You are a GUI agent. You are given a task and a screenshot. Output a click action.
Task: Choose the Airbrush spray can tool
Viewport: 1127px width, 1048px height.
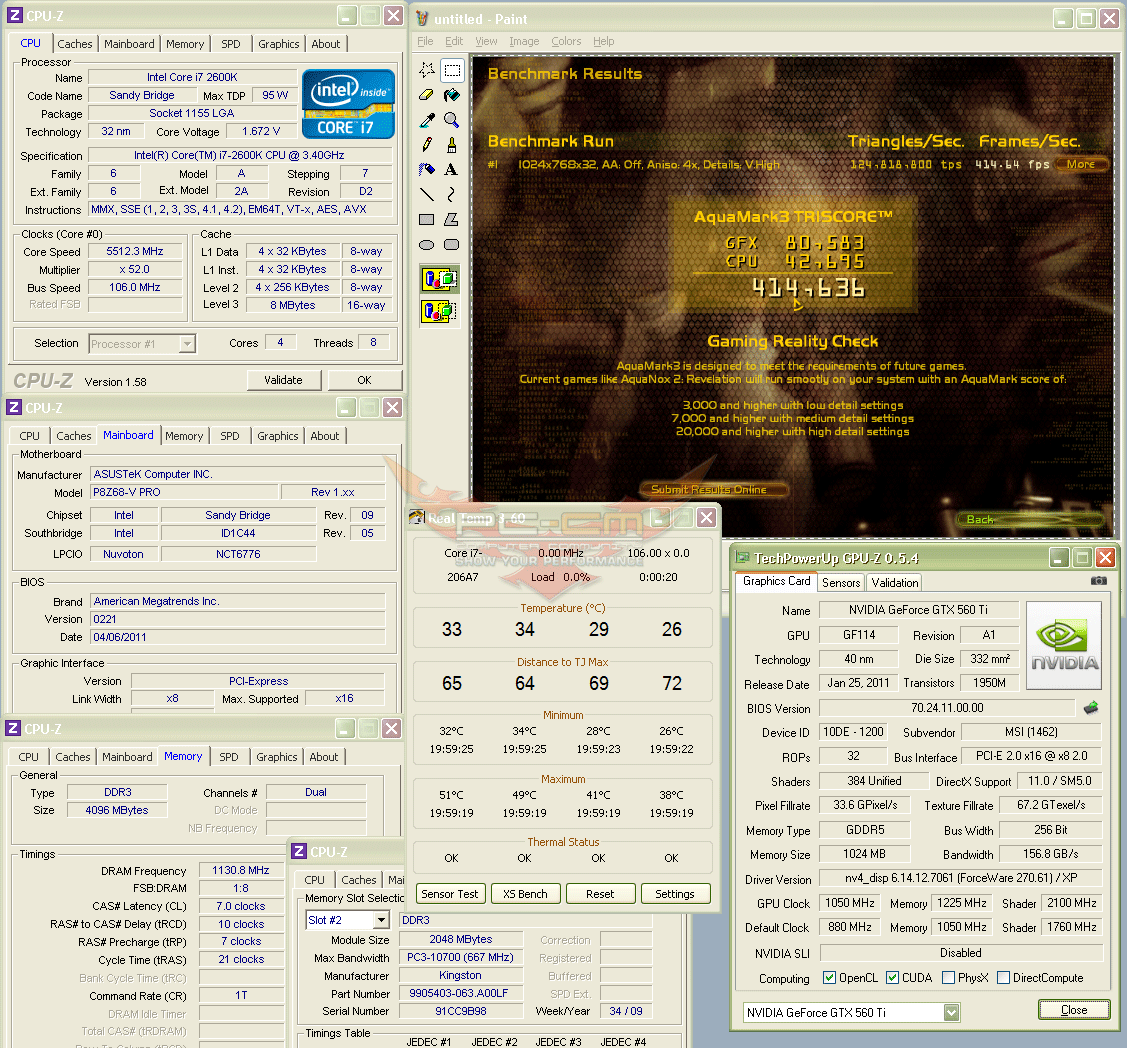coord(427,170)
